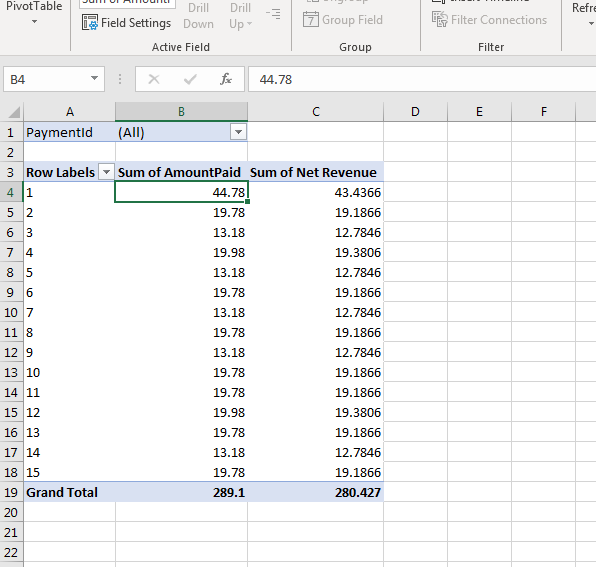This screenshot has height=567, width=596.
Task: Click the Filter Connections icon
Action: [x=440, y=19]
